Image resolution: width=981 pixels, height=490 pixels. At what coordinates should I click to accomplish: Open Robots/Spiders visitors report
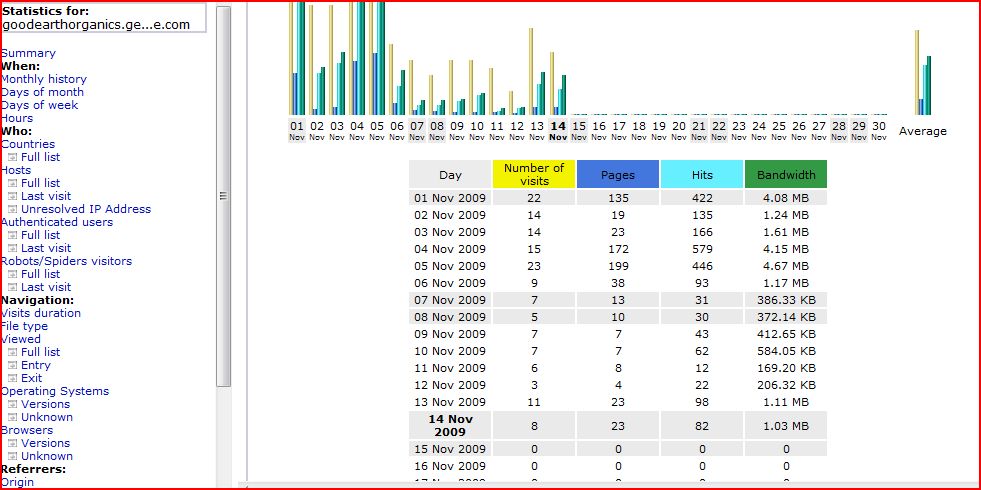pyautogui.click(x=67, y=261)
